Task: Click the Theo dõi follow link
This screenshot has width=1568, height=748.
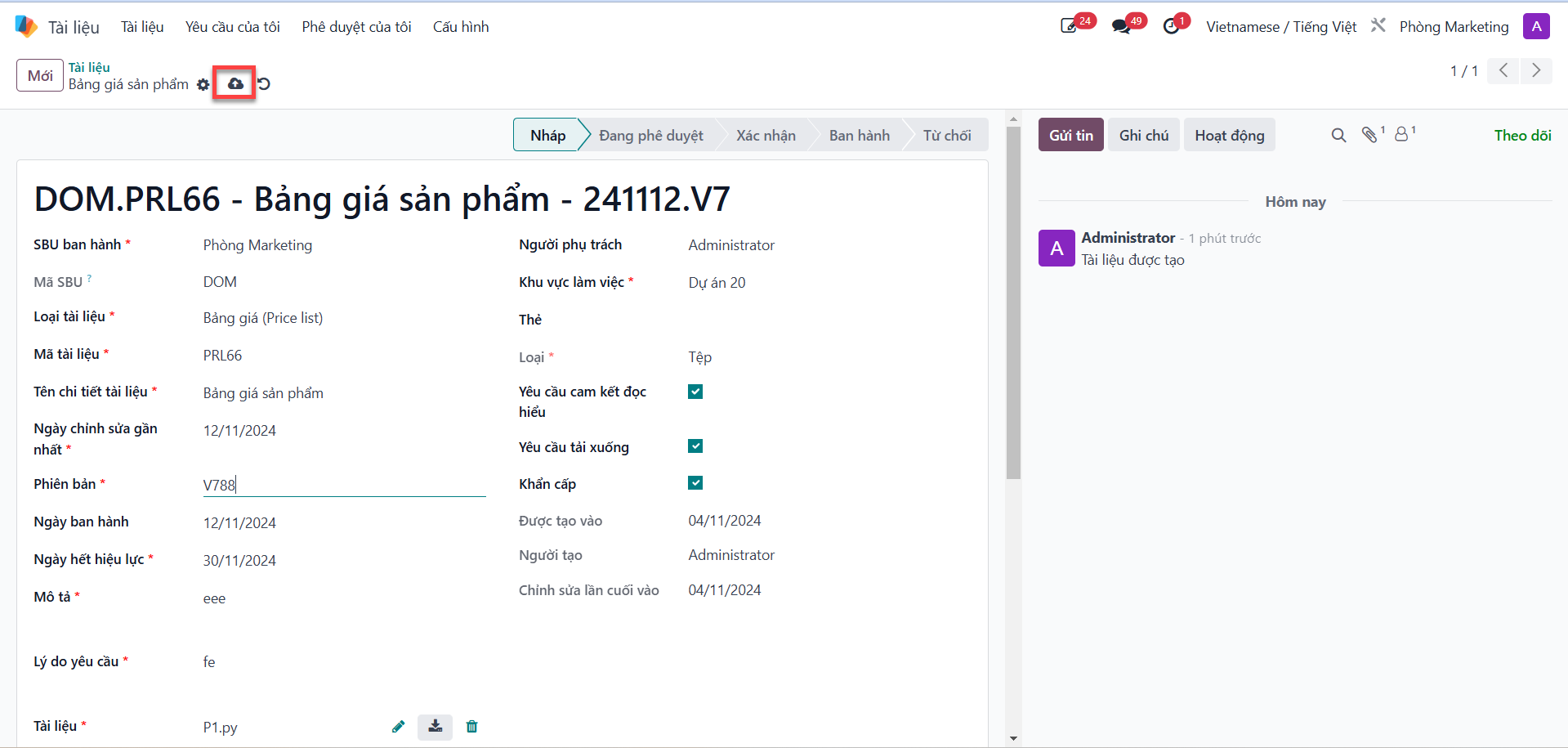Action: pyautogui.click(x=1522, y=136)
